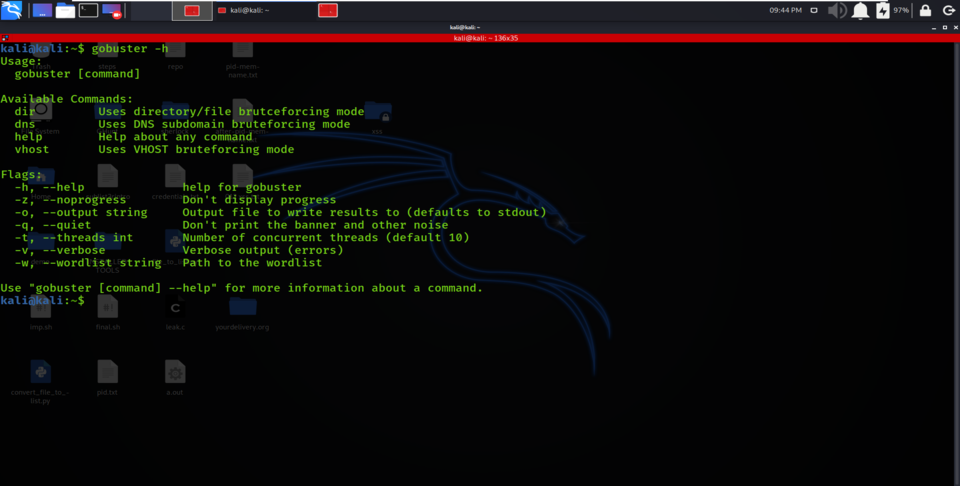Viewport: 960px width, 486px height.
Task: Launch terminal emulator from the panel
Action: tap(88, 10)
